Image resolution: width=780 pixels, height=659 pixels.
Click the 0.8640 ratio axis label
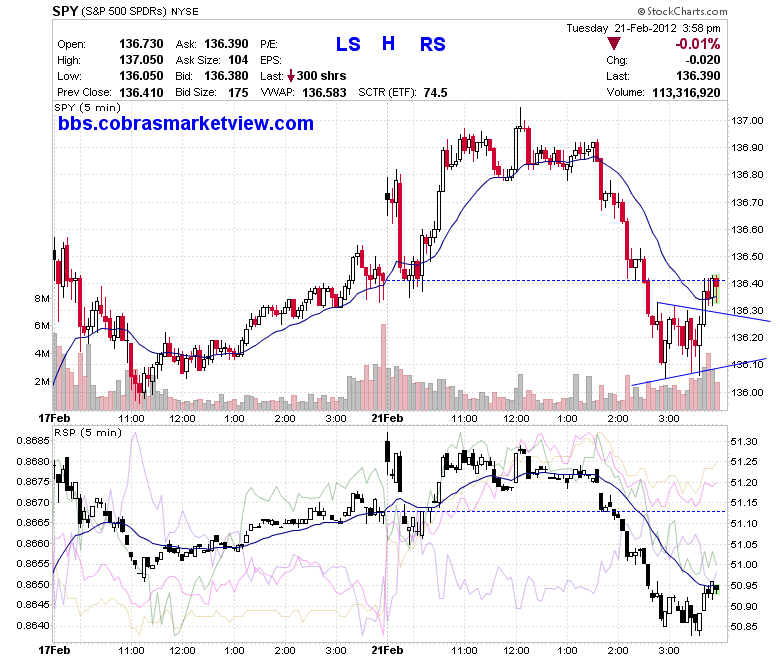click(x=33, y=626)
